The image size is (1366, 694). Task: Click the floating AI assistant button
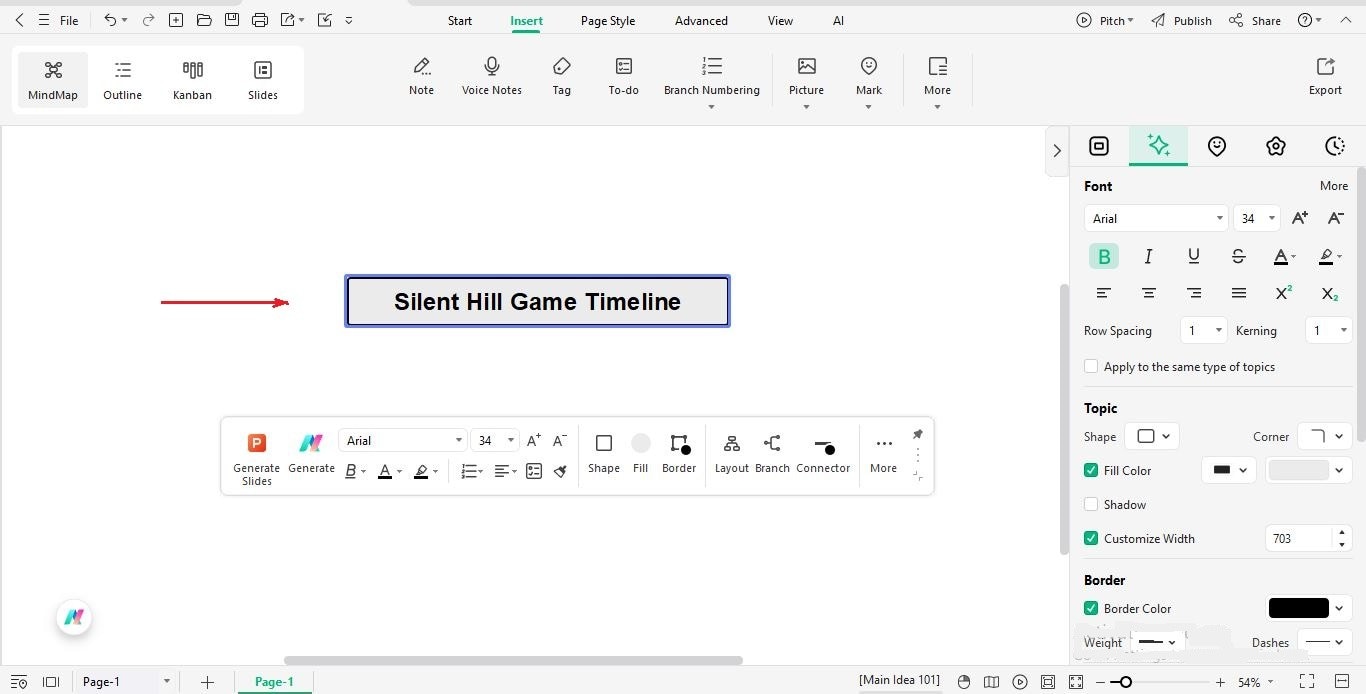pyautogui.click(x=74, y=617)
